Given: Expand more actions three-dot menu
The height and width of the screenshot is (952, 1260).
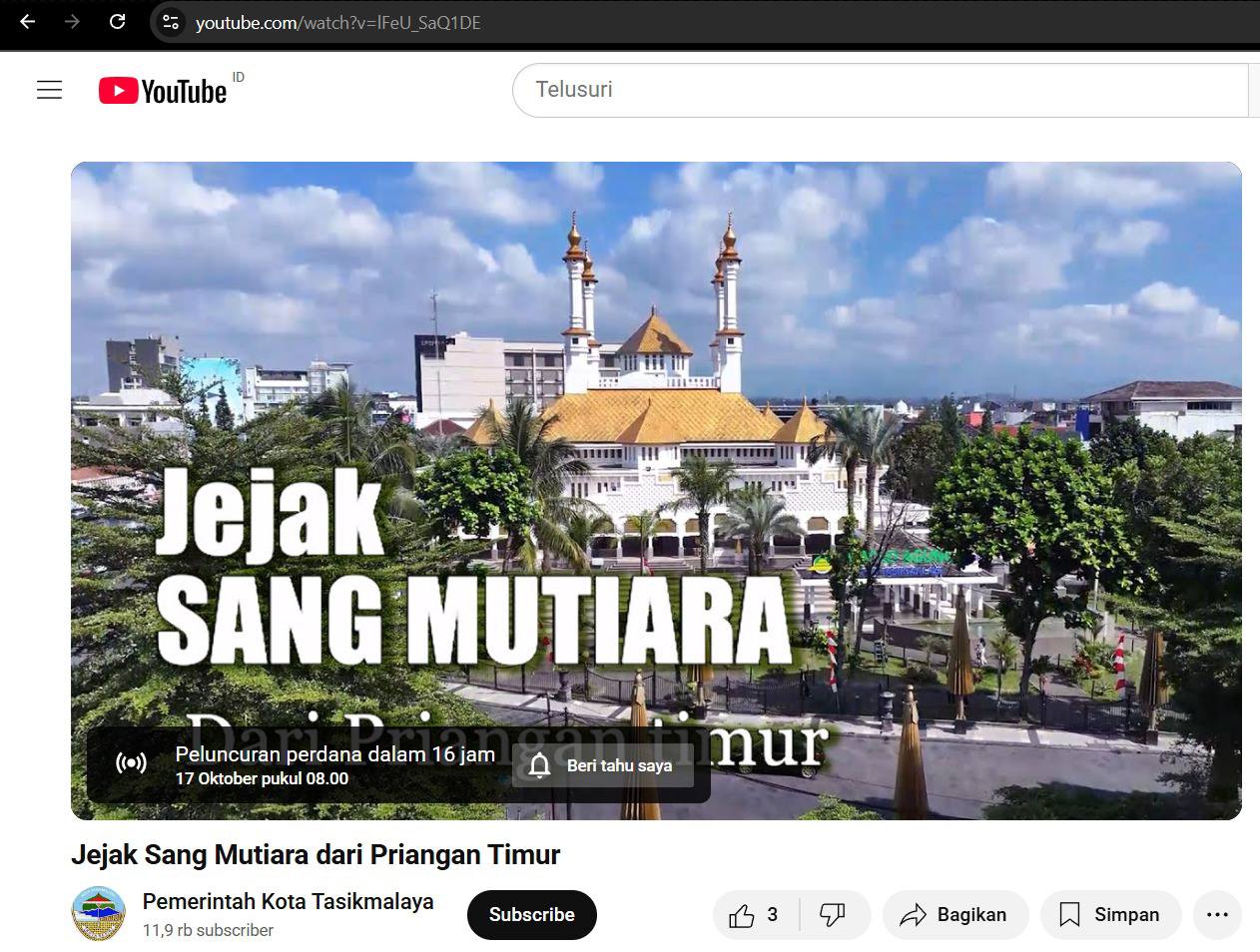Looking at the screenshot, I should (x=1217, y=915).
